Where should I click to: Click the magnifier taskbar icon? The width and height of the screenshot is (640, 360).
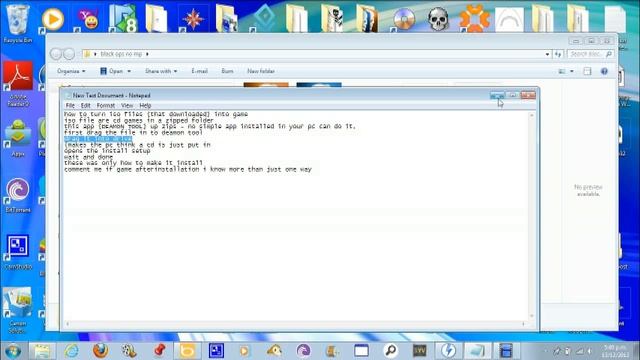(x=391, y=351)
